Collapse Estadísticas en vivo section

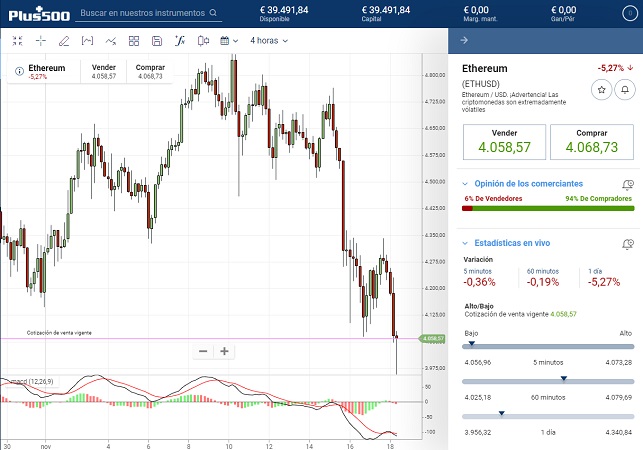(465, 243)
